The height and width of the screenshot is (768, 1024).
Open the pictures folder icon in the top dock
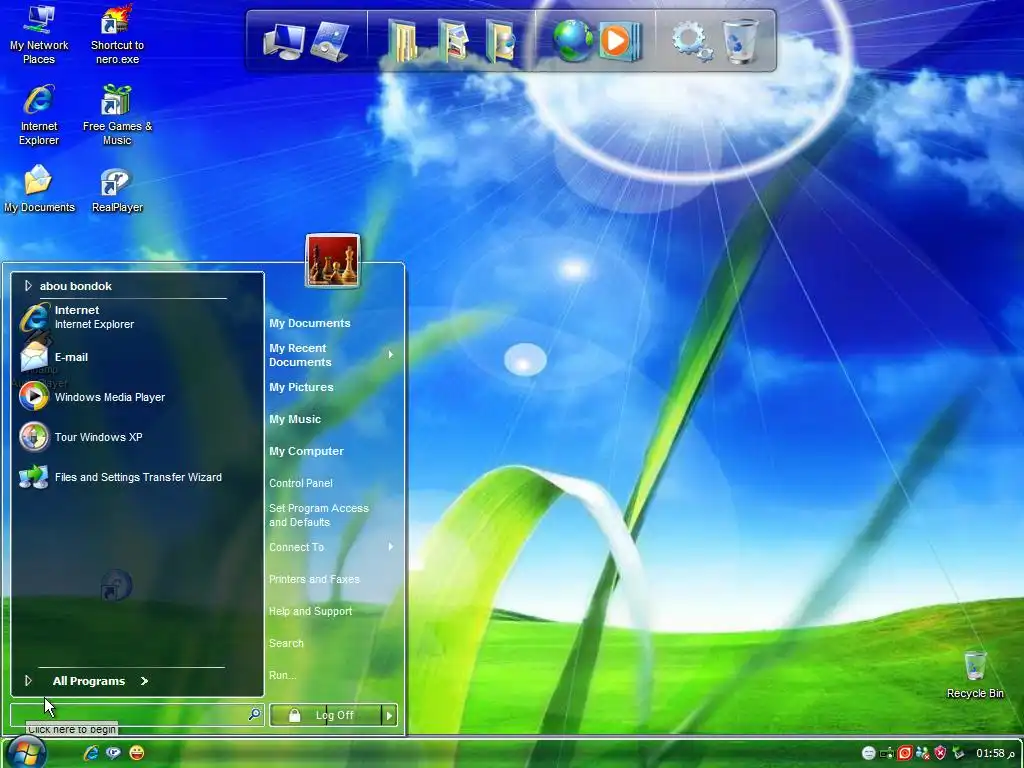453,41
